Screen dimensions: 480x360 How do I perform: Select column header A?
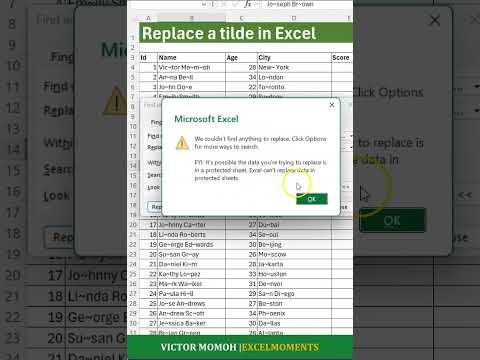coord(148,18)
